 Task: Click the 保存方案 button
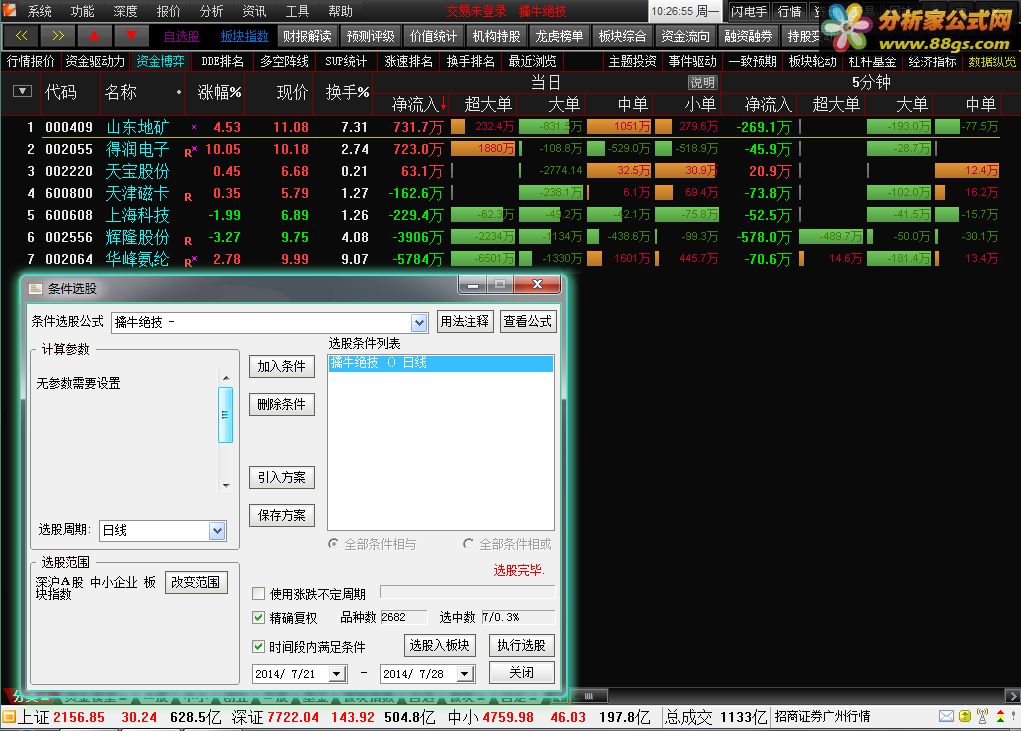[281, 515]
